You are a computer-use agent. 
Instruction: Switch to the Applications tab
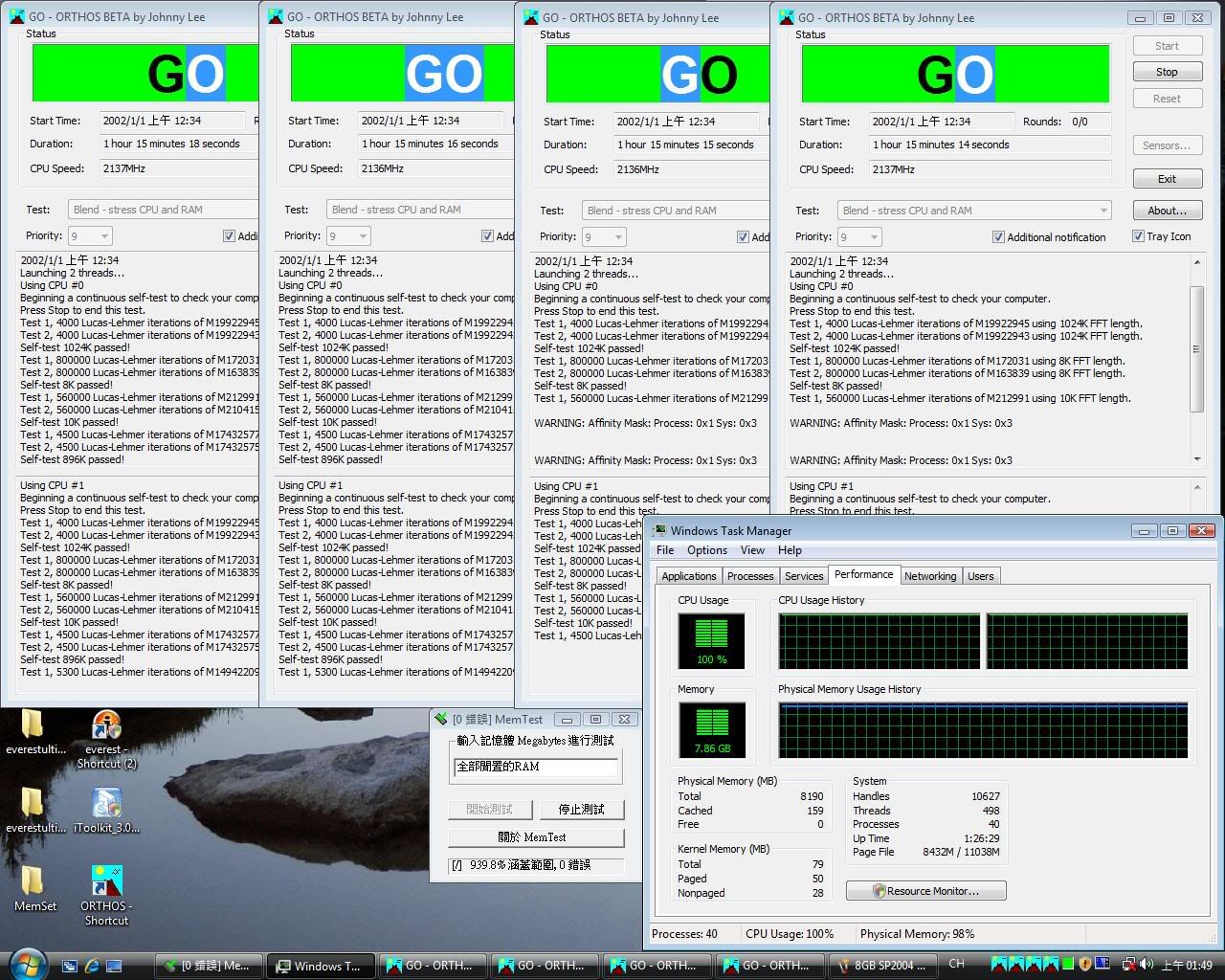click(688, 576)
